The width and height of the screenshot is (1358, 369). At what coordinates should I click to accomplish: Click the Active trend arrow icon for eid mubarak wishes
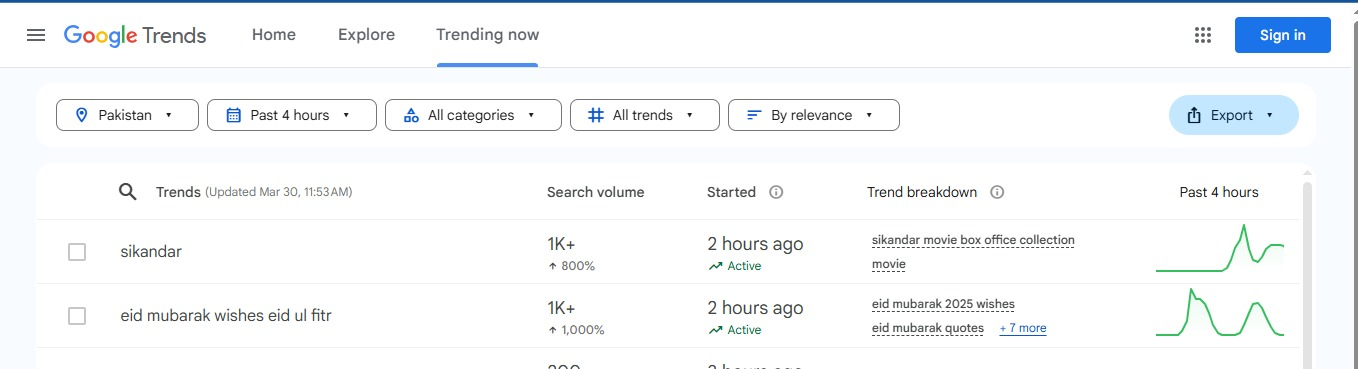pos(715,330)
